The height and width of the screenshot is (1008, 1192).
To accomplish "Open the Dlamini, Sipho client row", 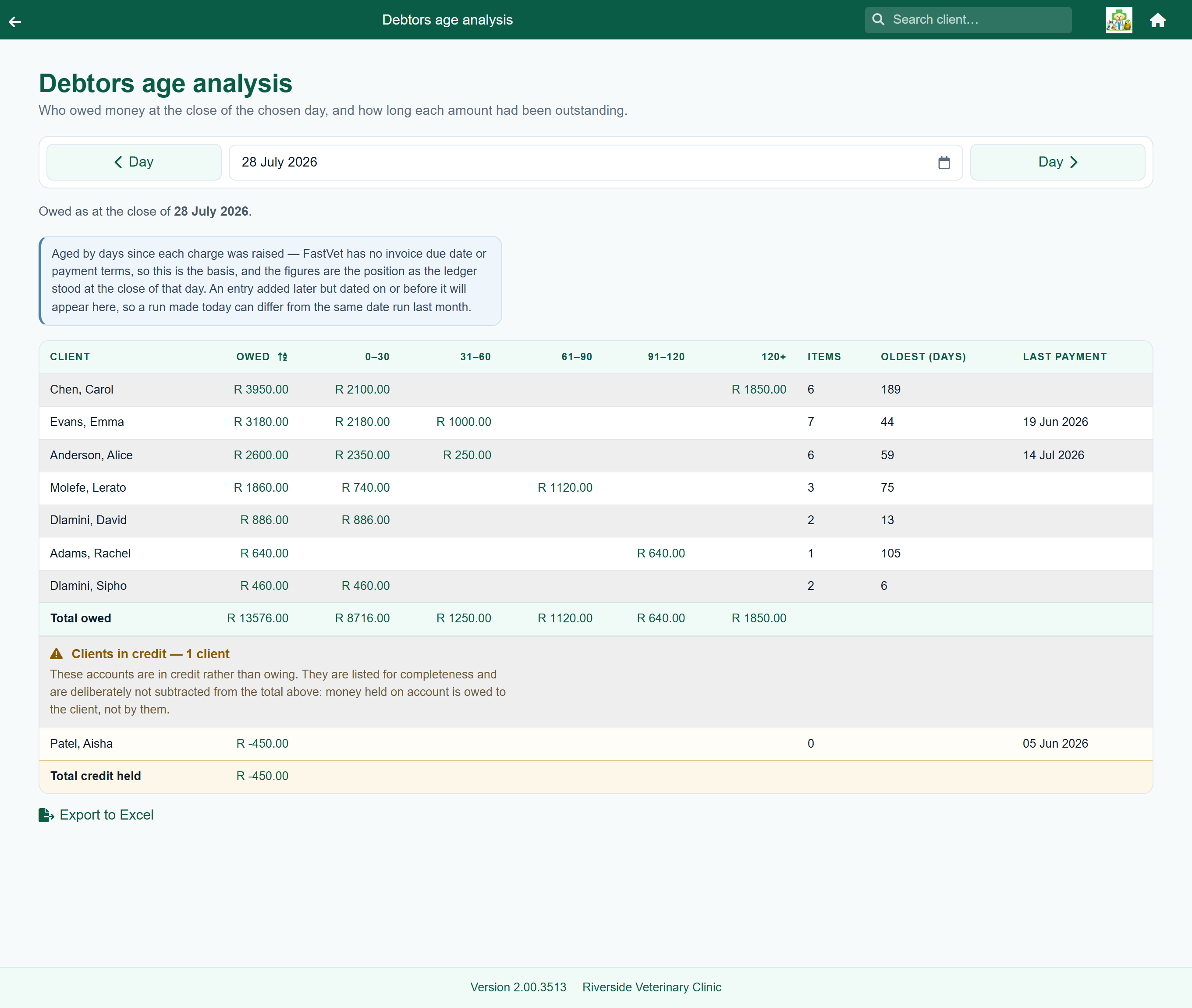I will coord(596,586).
